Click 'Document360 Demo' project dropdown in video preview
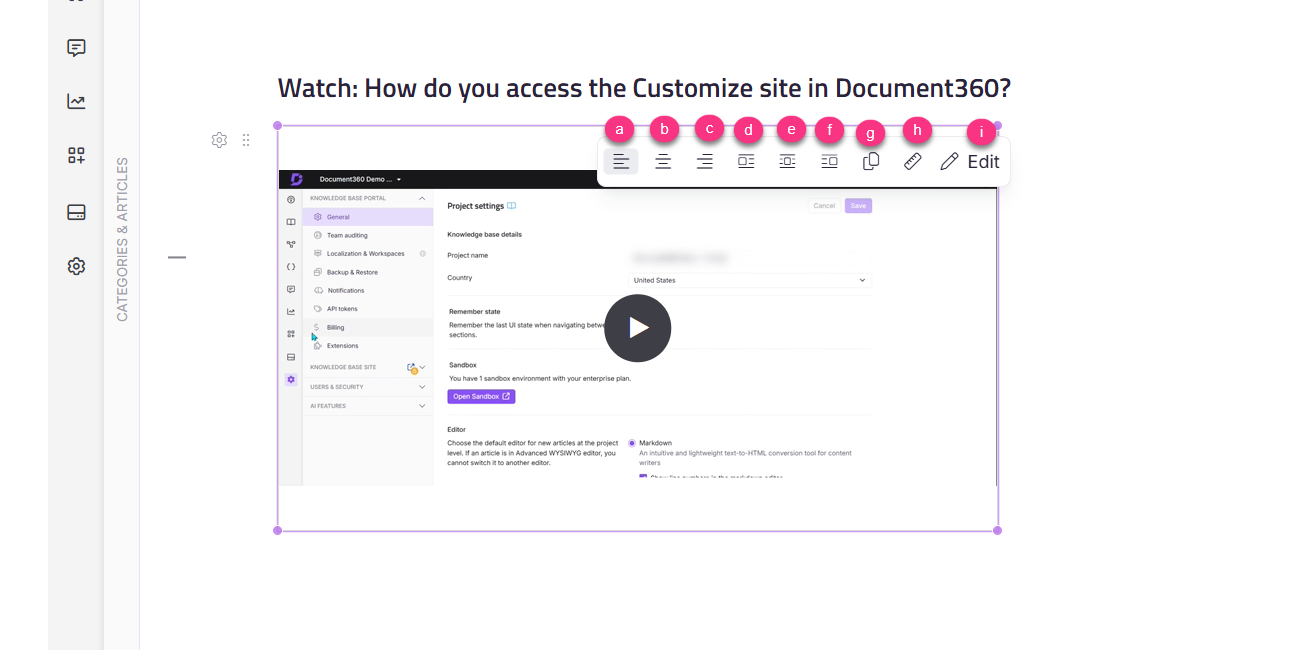This screenshot has height=650, width=1315. (x=360, y=180)
